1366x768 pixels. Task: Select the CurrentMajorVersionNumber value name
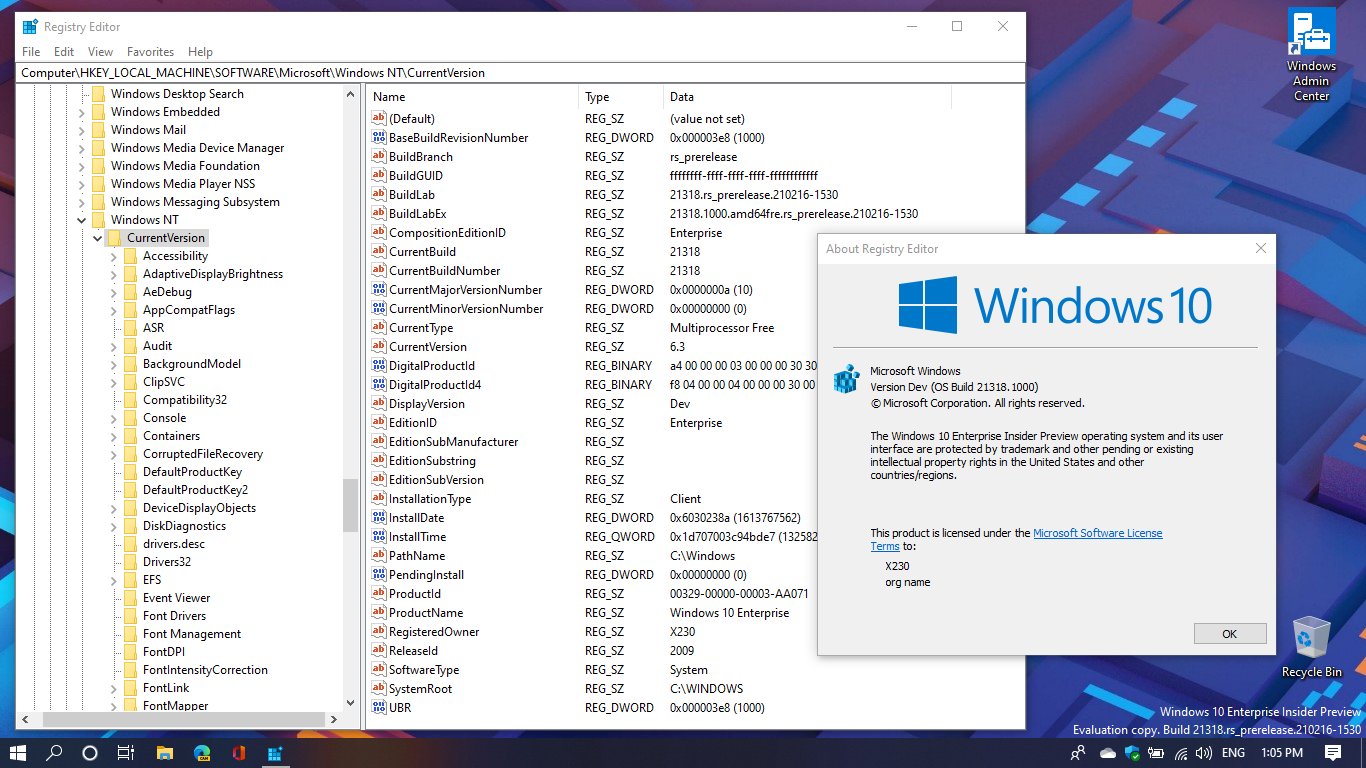tap(466, 290)
